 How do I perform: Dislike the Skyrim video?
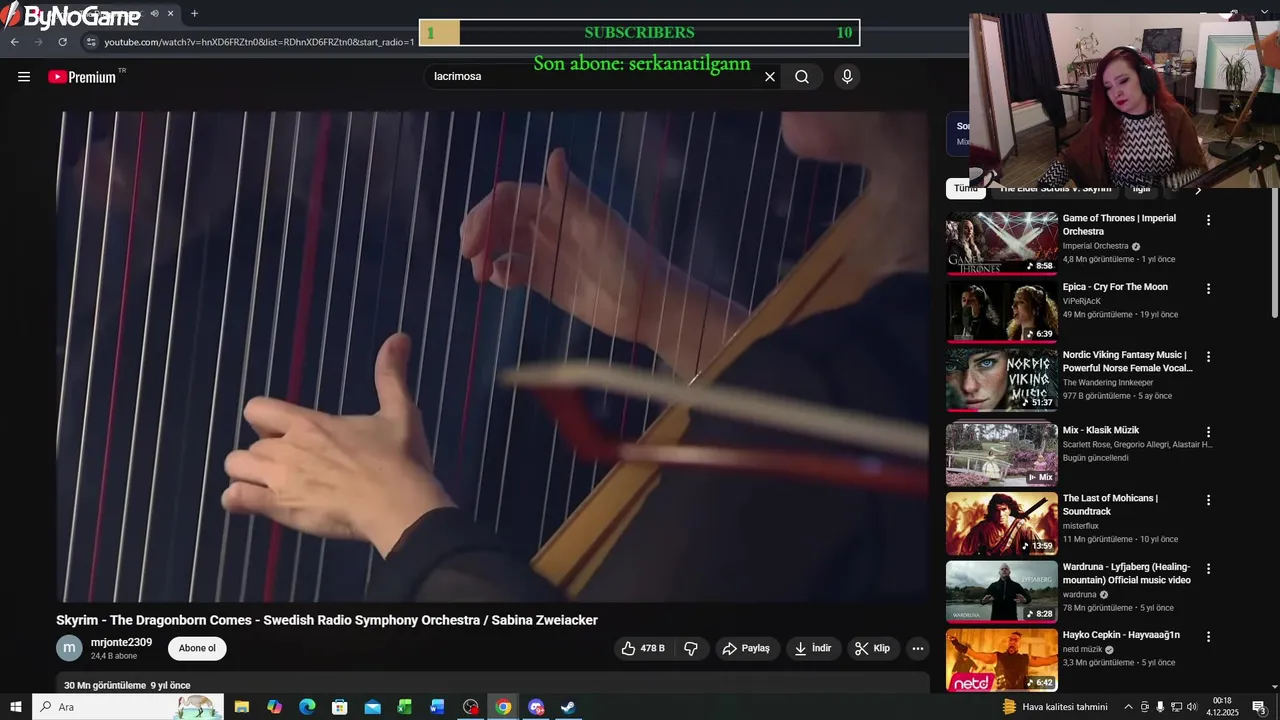point(691,648)
